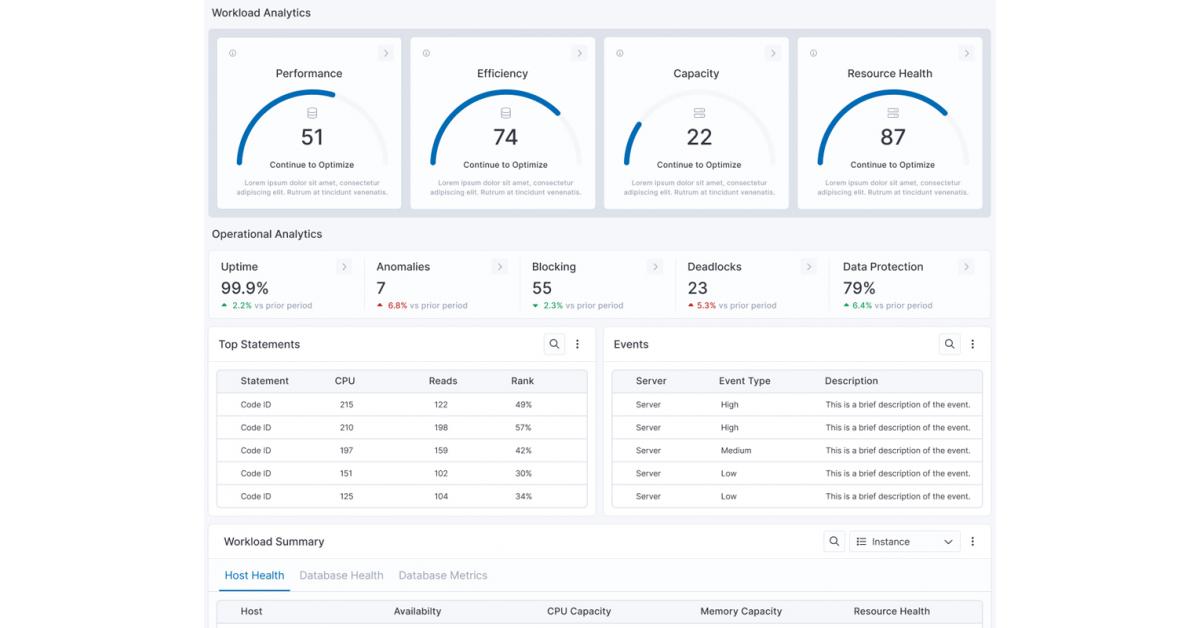Switch to the Database Health tab
Screen dimensions: 1200x628
[341, 576]
